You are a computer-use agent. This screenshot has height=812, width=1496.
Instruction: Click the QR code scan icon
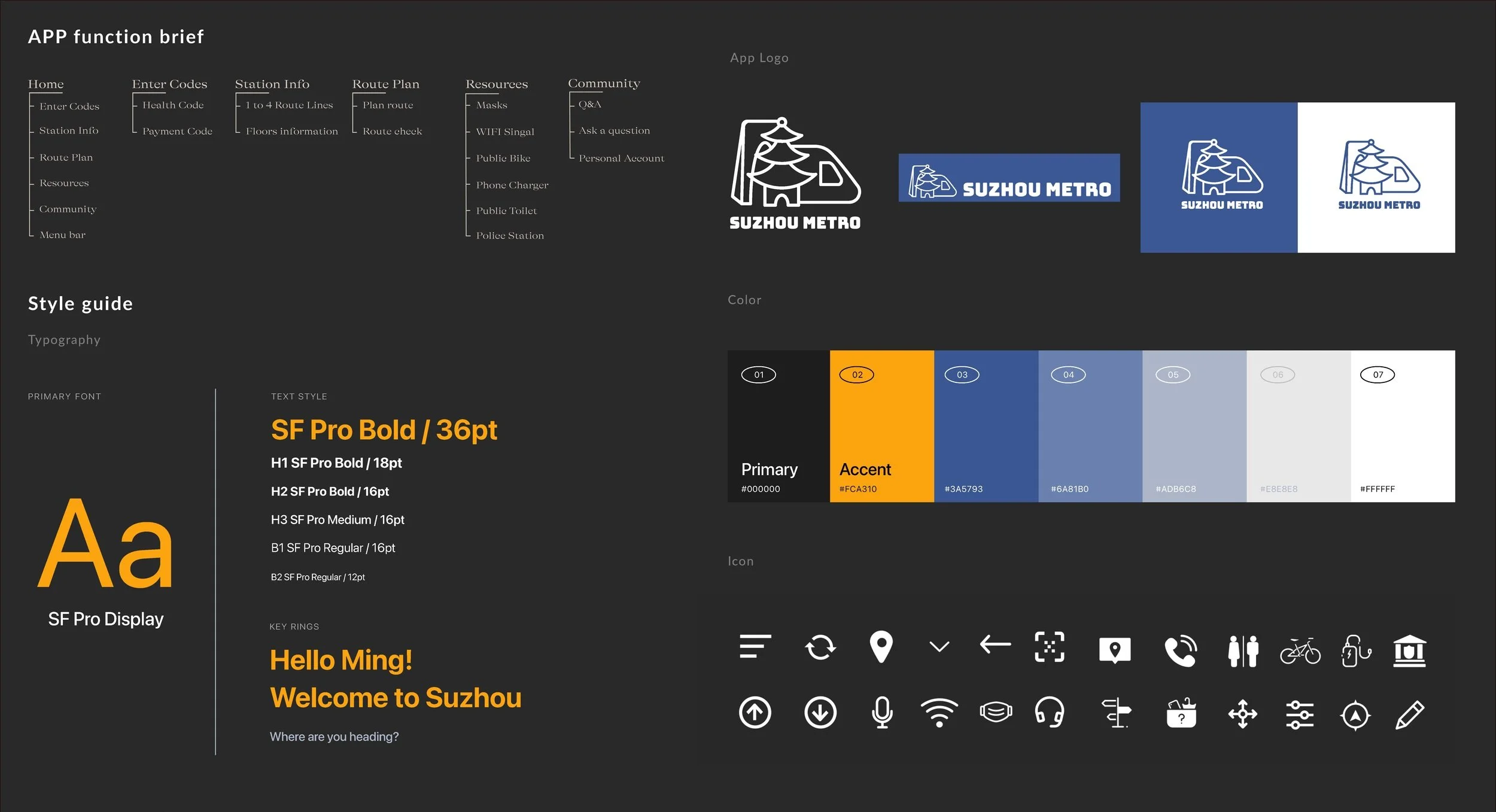pos(1050,647)
